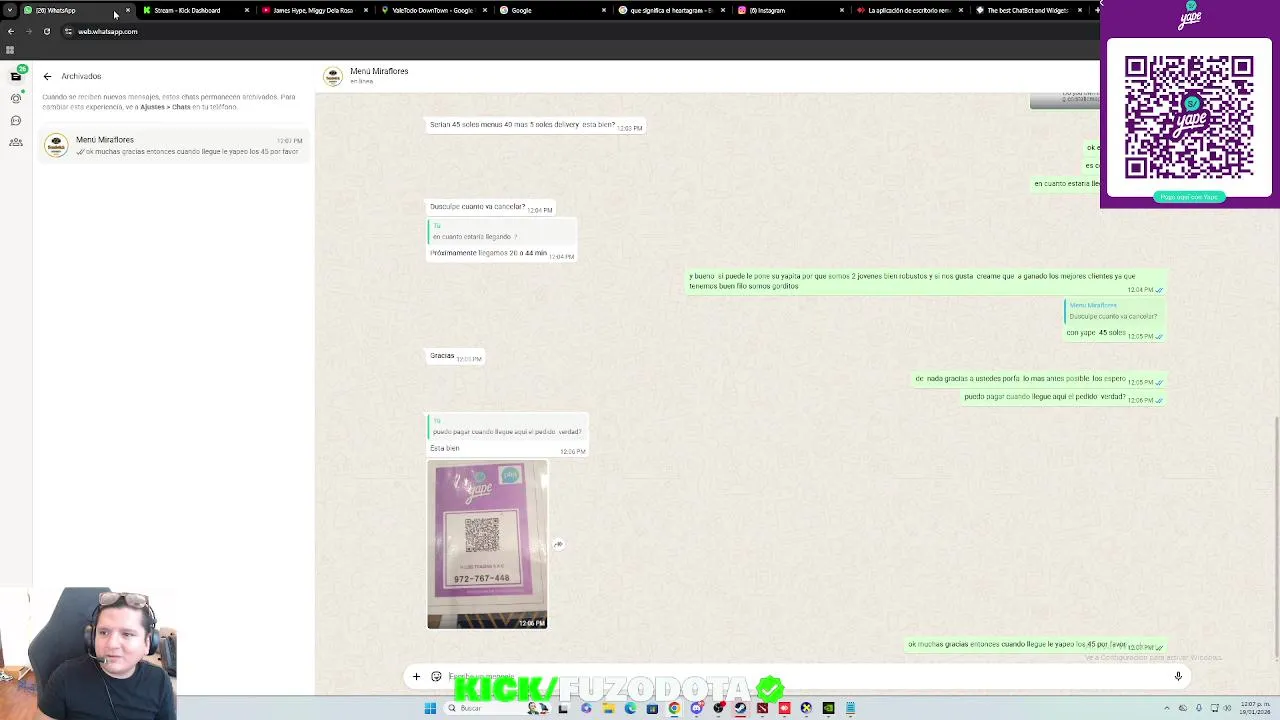Open site info icon in address bar
The height and width of the screenshot is (720, 1280).
(x=68, y=32)
